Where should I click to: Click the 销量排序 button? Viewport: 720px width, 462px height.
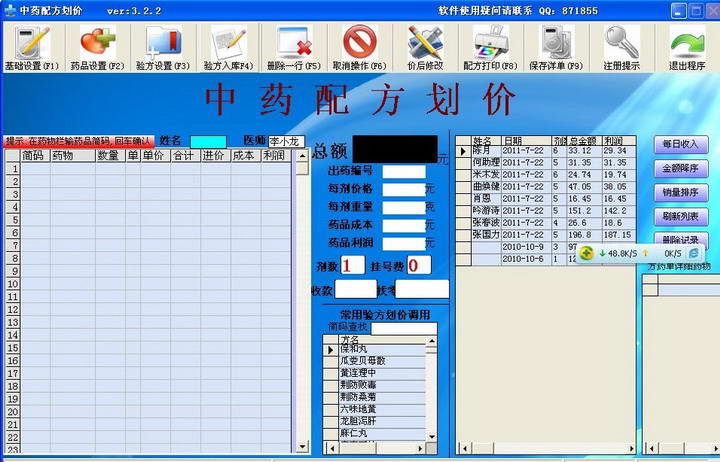681,192
